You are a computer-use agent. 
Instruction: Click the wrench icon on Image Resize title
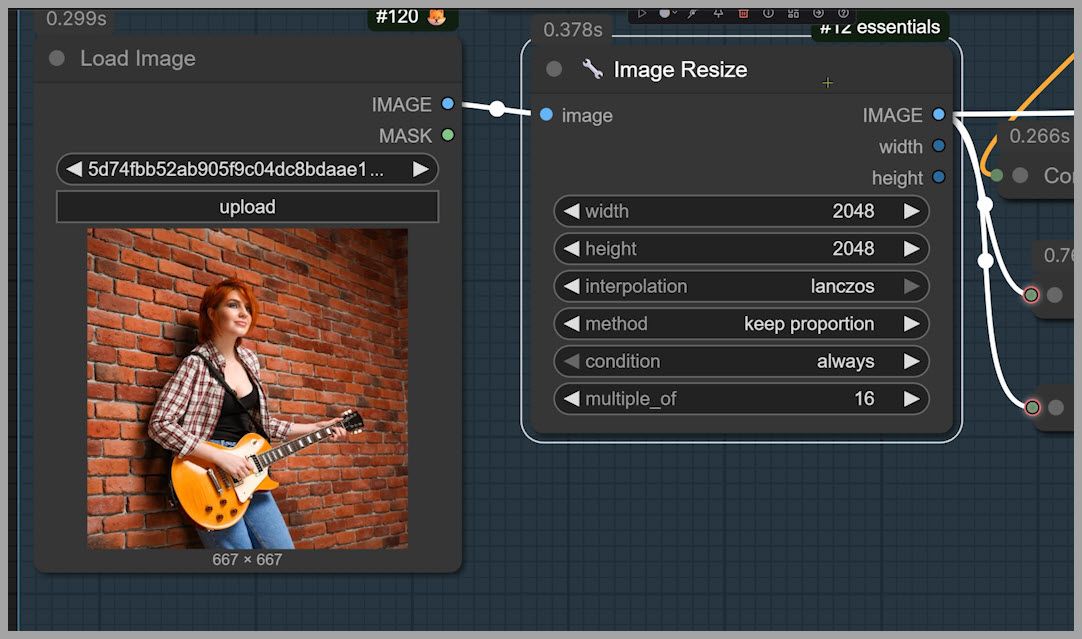pyautogui.click(x=593, y=69)
